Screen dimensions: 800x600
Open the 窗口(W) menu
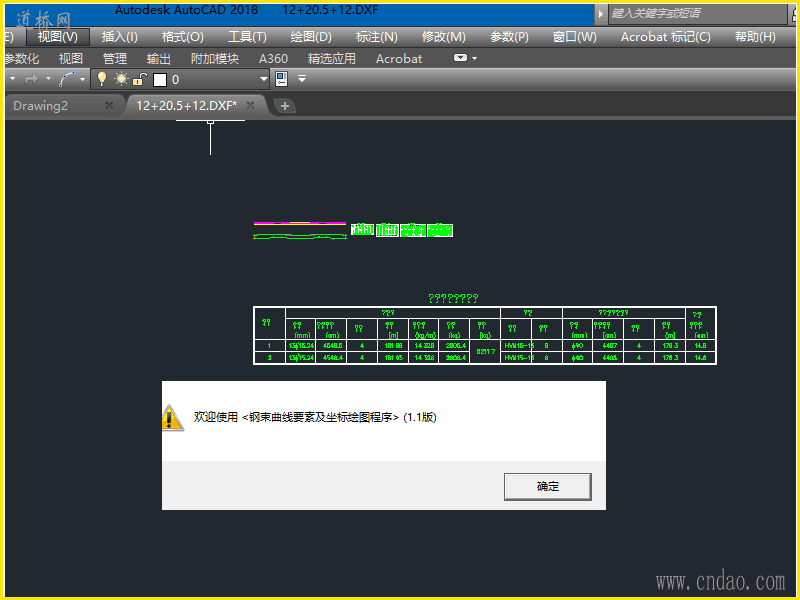[x=574, y=37]
